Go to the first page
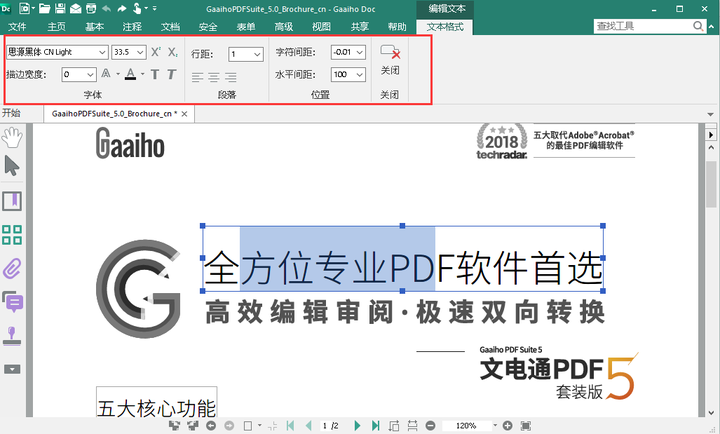The width and height of the screenshot is (720, 434). 290,426
